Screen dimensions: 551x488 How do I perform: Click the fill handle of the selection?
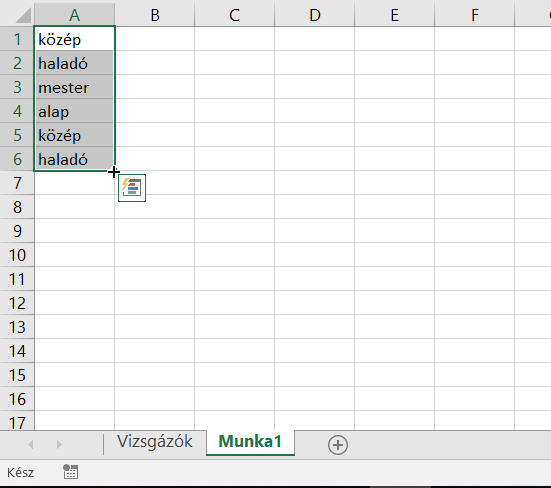point(114,171)
